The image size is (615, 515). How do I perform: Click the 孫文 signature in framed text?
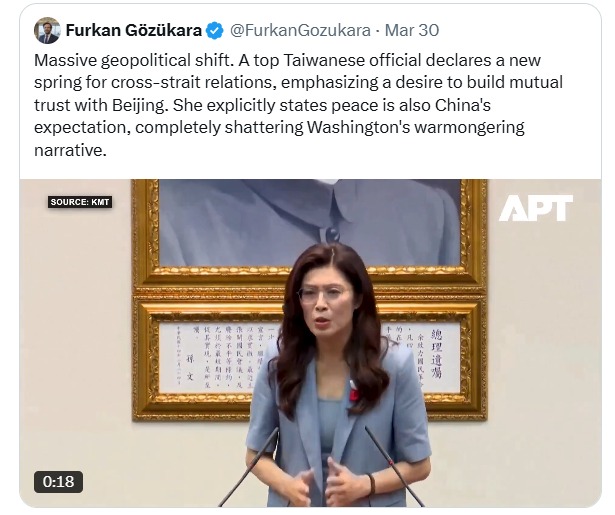pos(190,368)
